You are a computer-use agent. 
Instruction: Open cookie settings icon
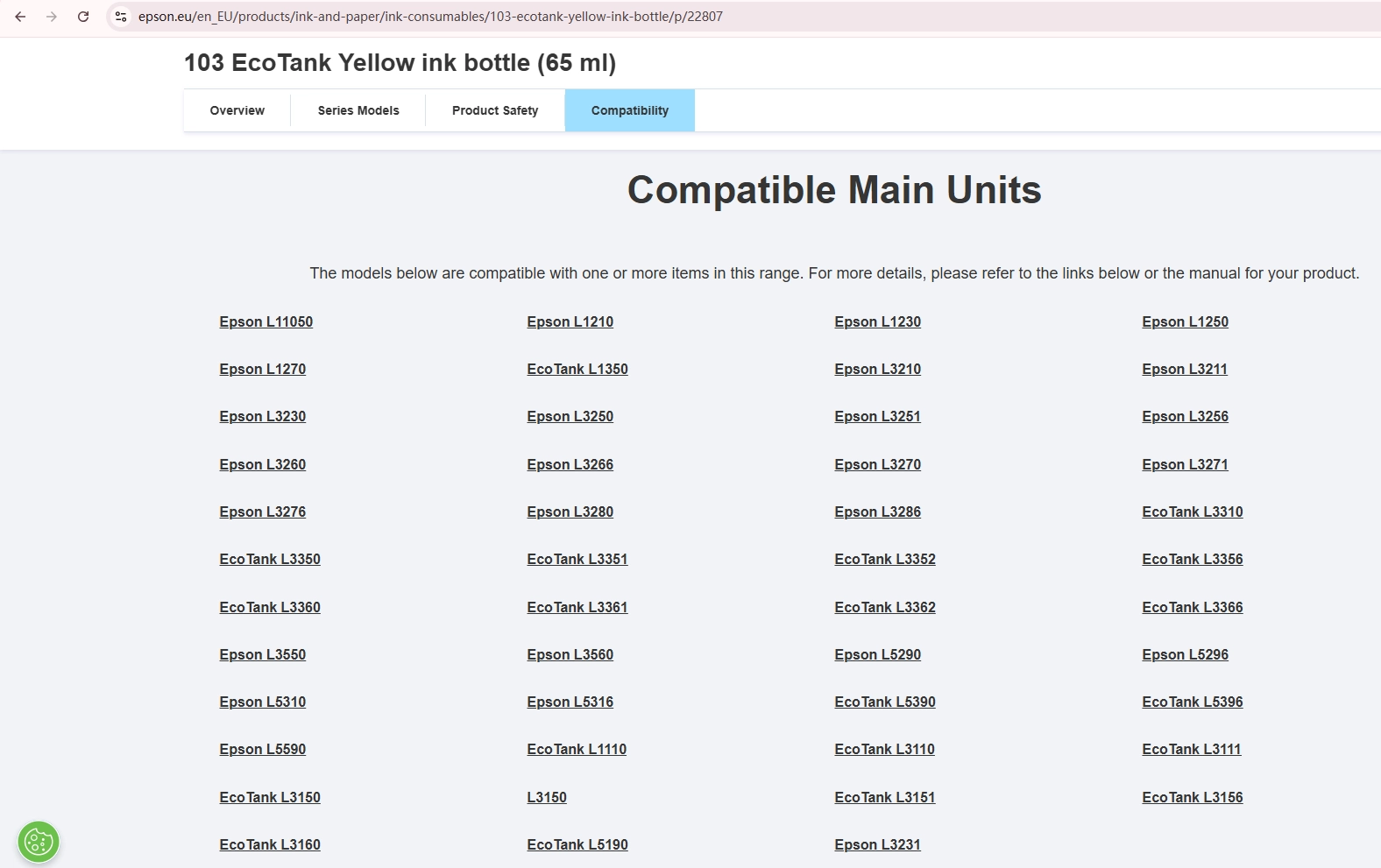(39, 843)
